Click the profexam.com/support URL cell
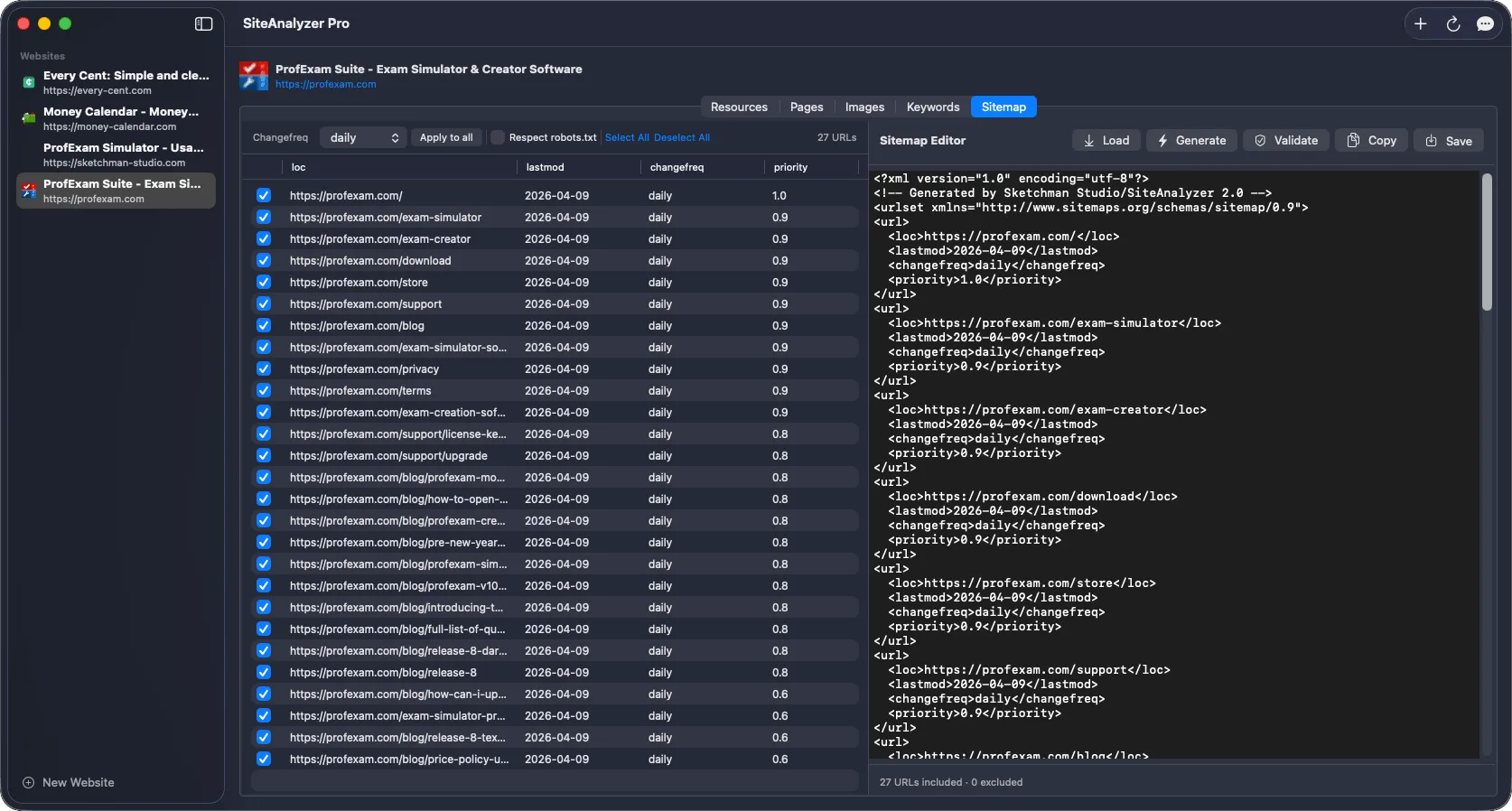Image resolution: width=1512 pixels, height=811 pixels. (x=366, y=304)
